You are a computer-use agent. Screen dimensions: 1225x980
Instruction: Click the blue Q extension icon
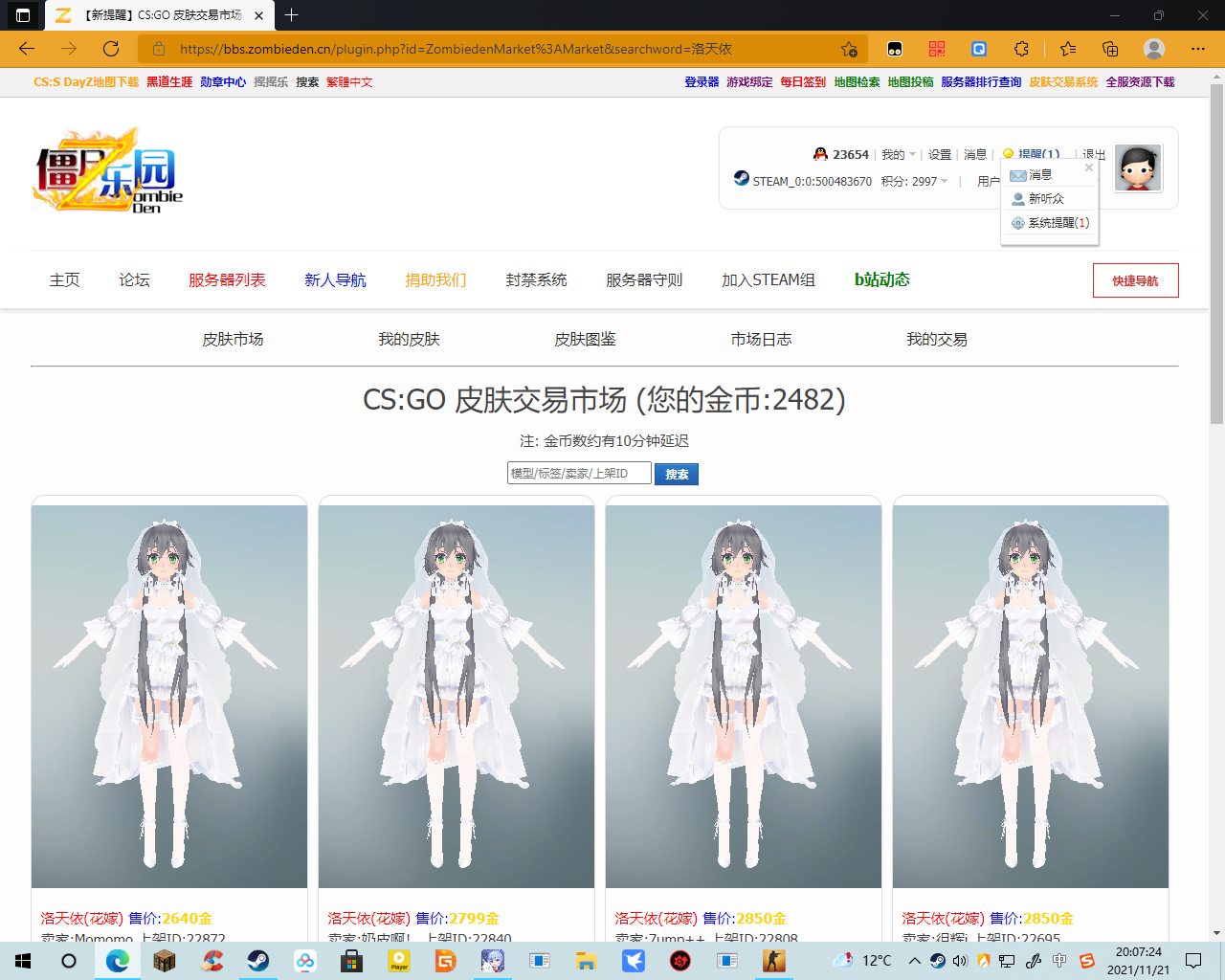pyautogui.click(x=979, y=49)
